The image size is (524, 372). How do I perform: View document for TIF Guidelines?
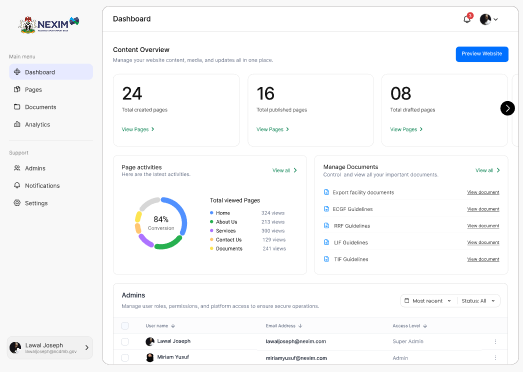click(483, 259)
